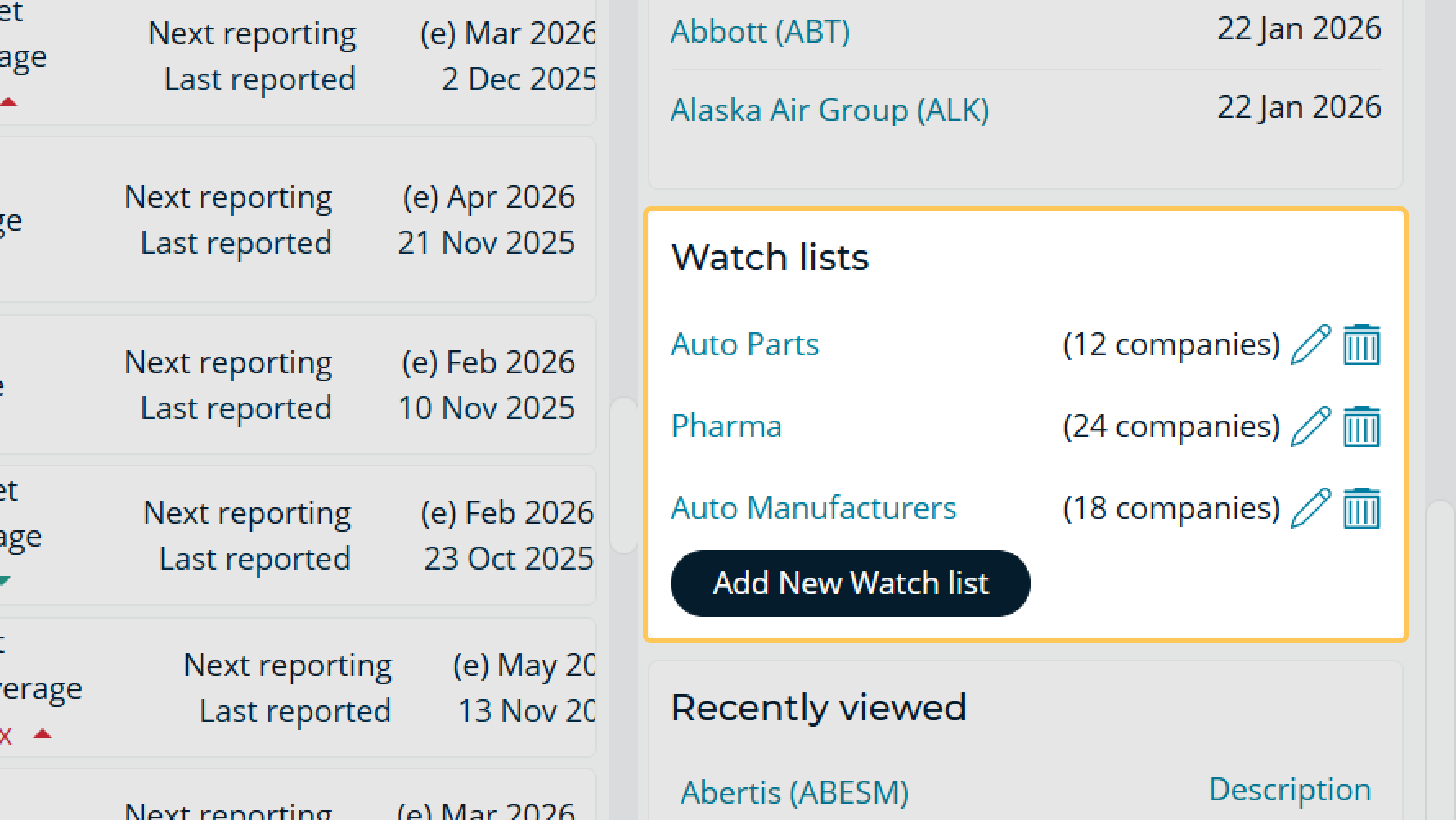The height and width of the screenshot is (820, 1456).
Task: Delete the Pharma watch list
Action: tap(1361, 426)
